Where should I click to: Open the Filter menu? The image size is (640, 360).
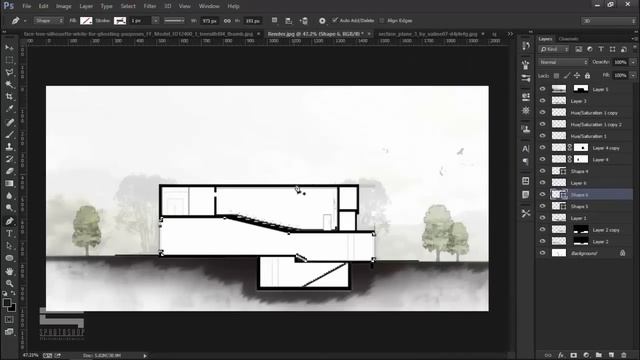150,6
